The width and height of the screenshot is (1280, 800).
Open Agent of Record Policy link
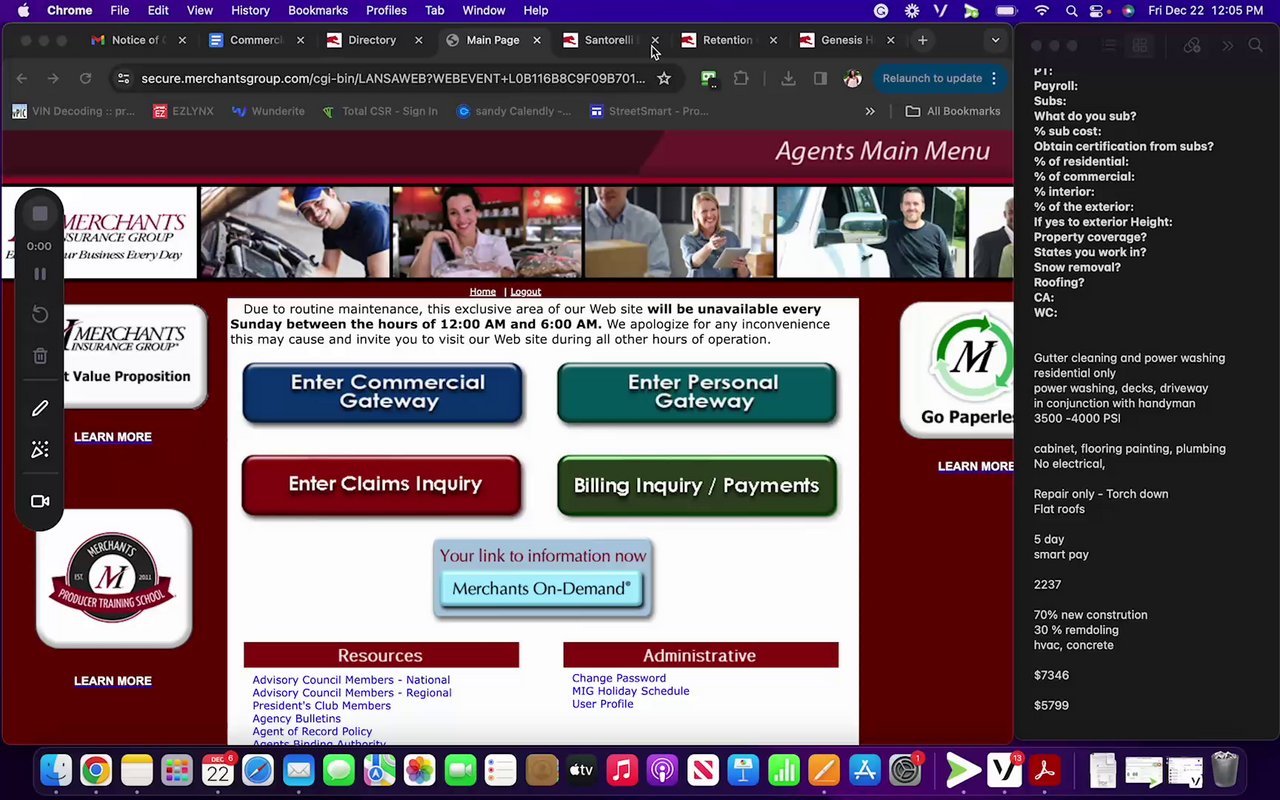point(312,732)
